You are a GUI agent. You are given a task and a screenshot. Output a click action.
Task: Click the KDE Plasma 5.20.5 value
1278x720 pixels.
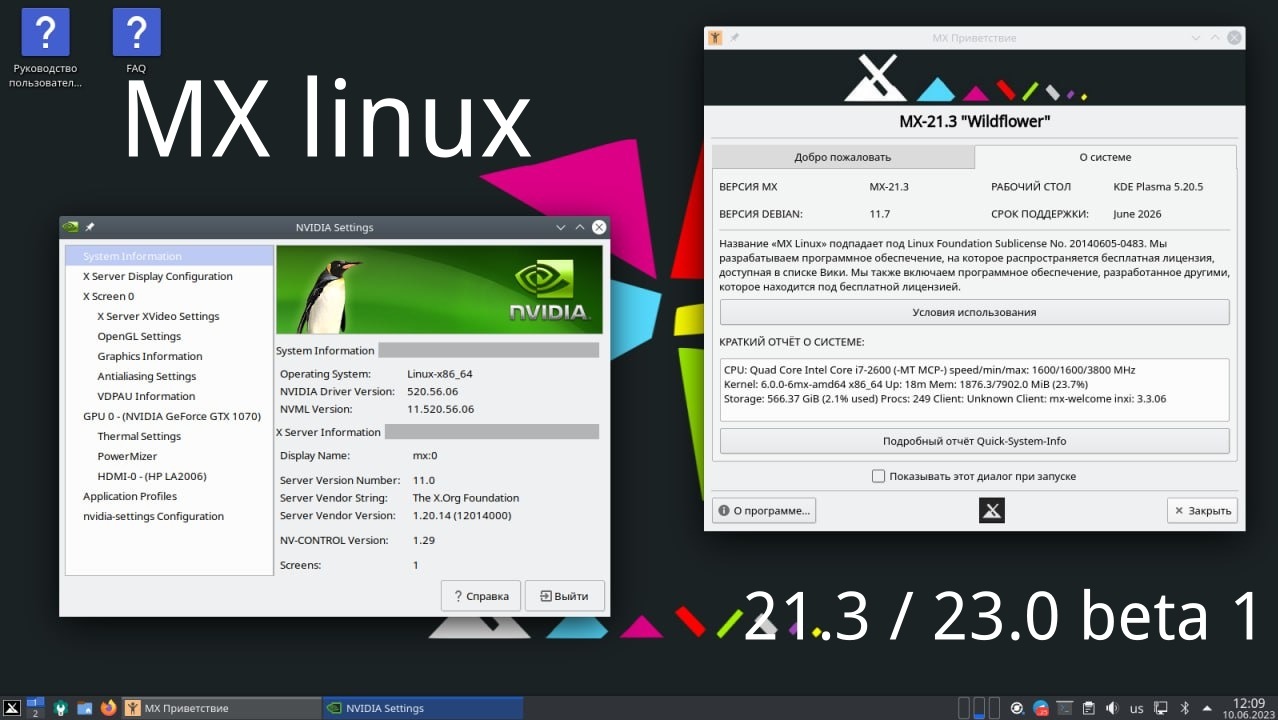(x=1158, y=187)
